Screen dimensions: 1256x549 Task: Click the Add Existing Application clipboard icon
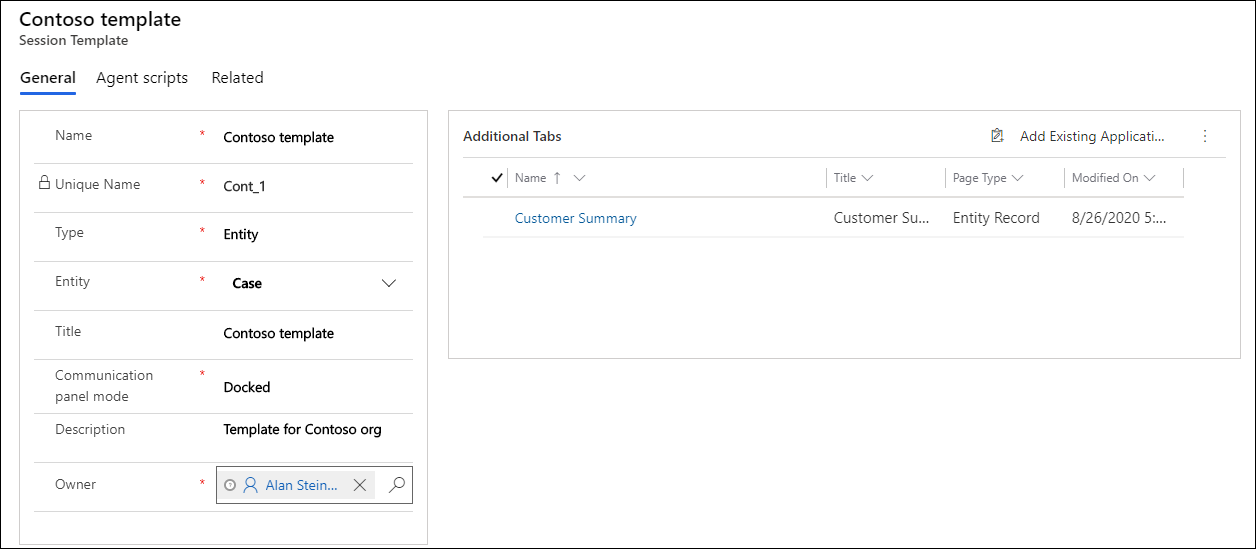pos(997,136)
